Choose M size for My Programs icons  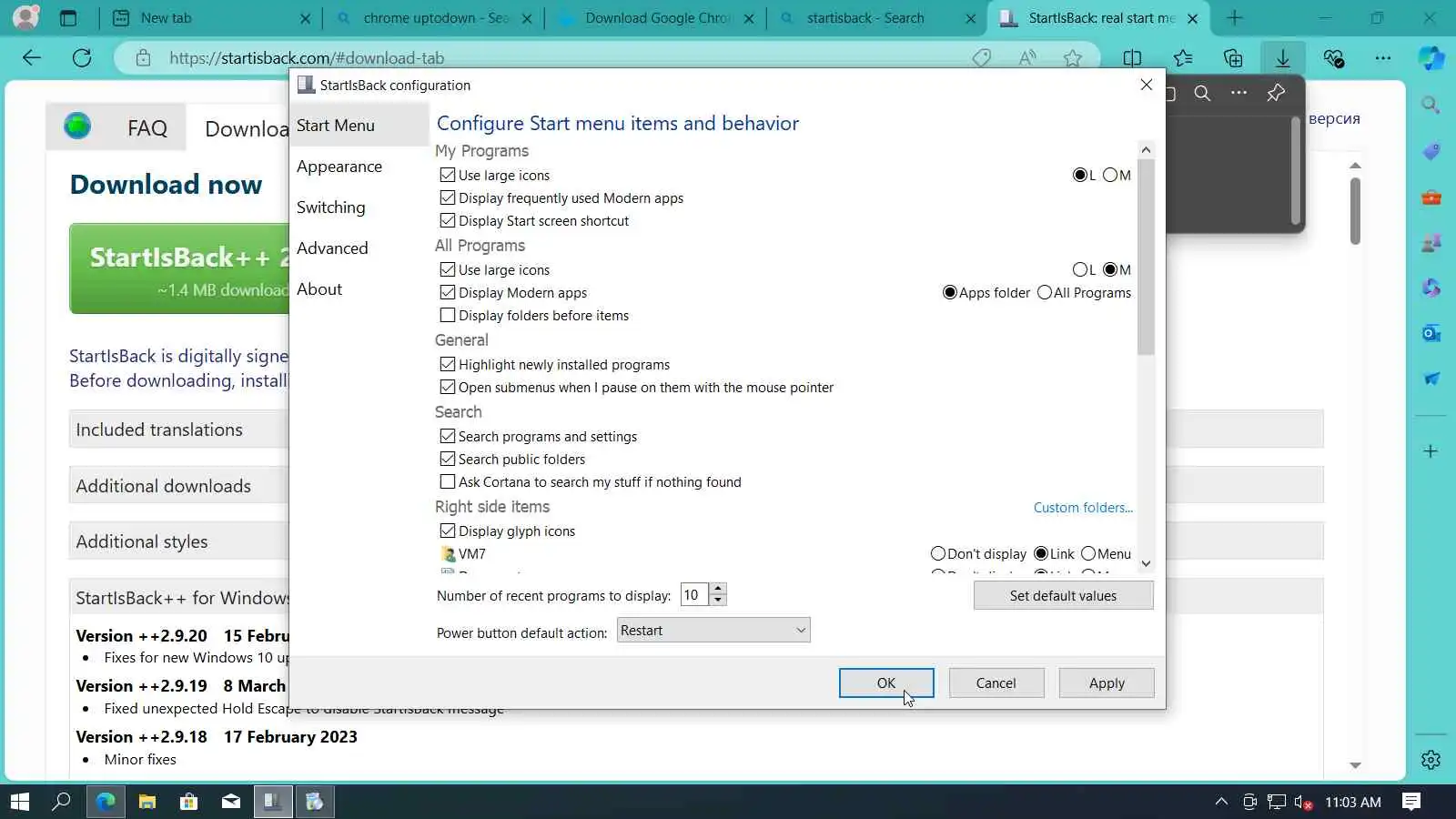tap(1110, 175)
